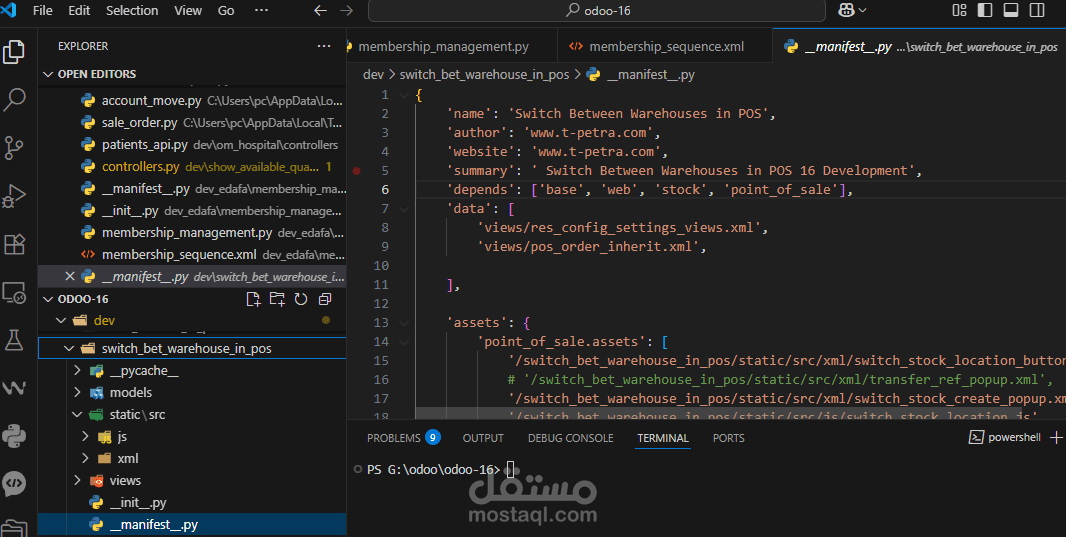
Task: Open patients_api.py from open editors
Action: click(x=192, y=145)
